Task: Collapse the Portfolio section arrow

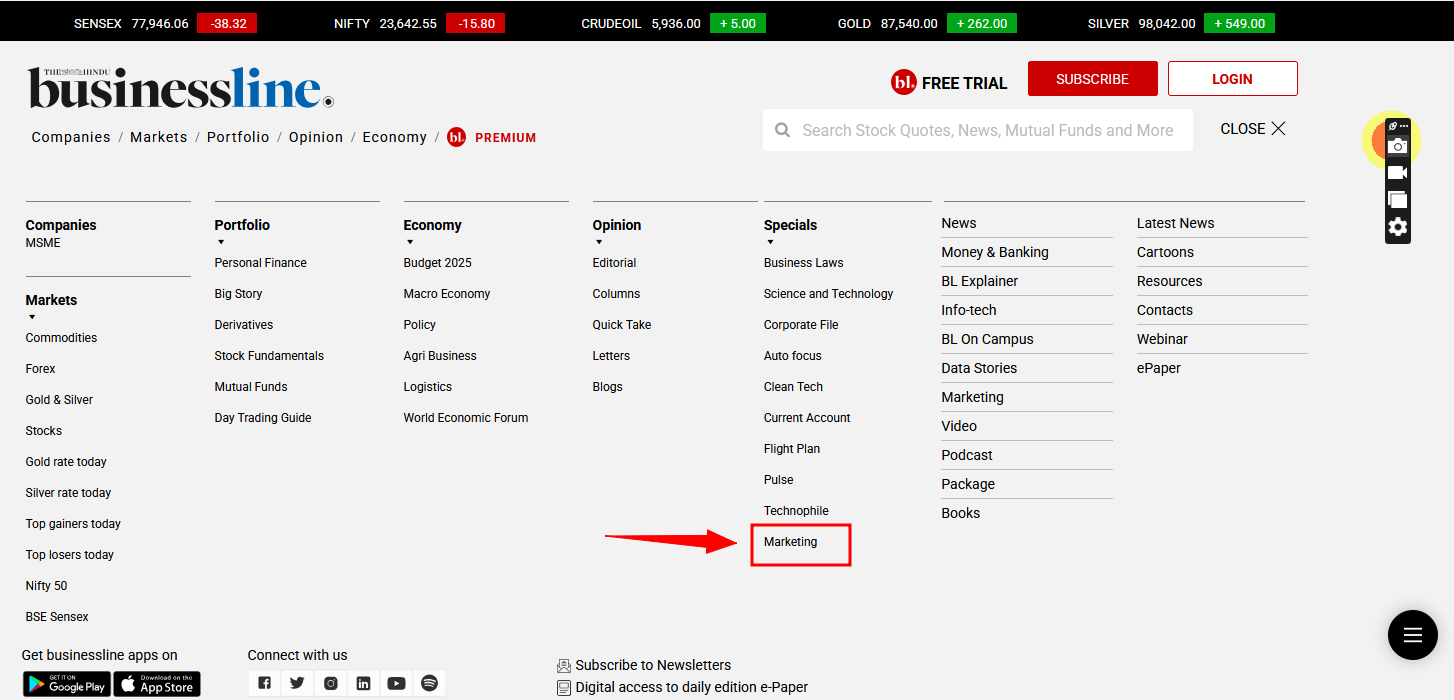Action: [221, 243]
